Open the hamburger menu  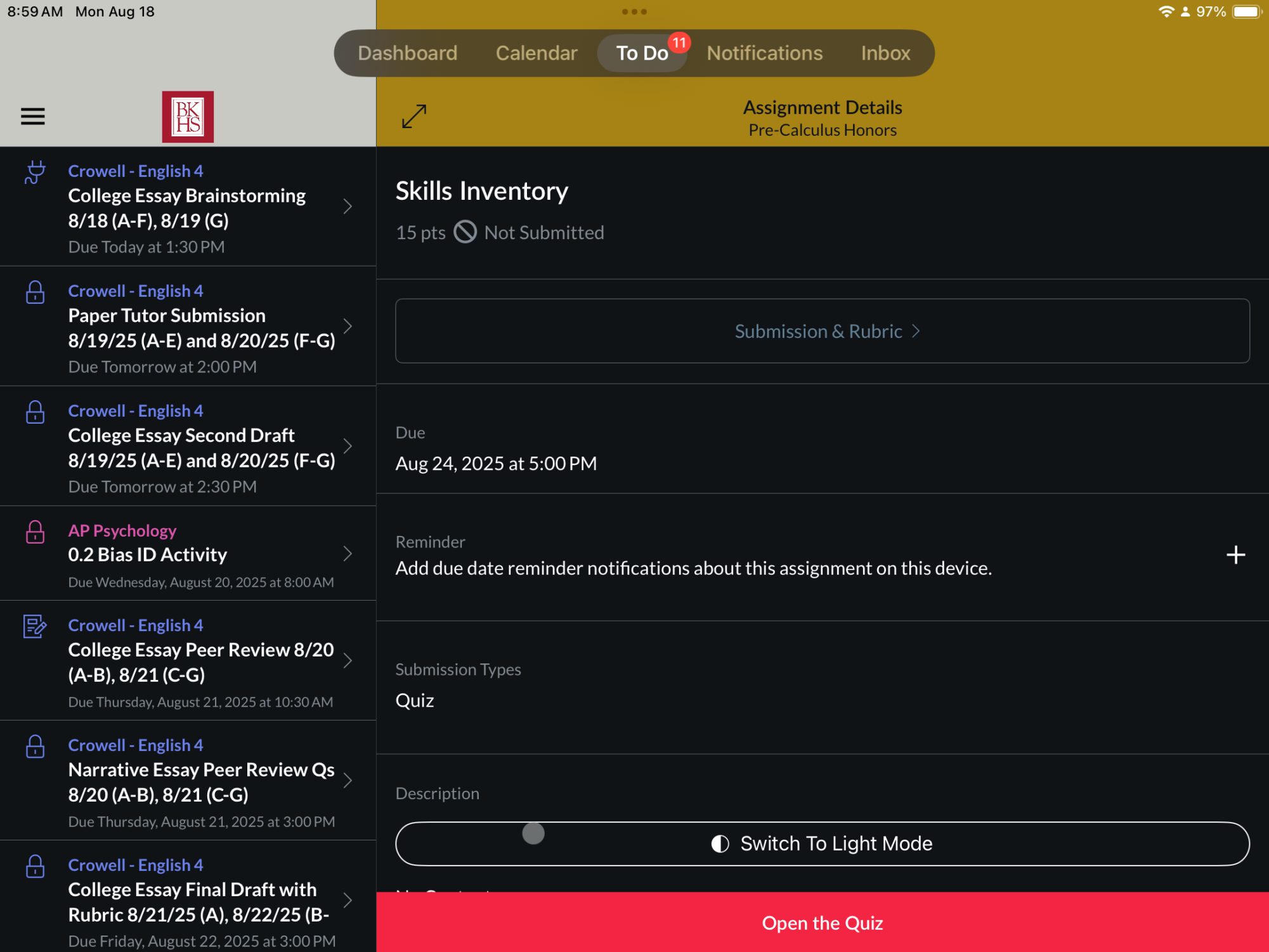[x=33, y=117]
